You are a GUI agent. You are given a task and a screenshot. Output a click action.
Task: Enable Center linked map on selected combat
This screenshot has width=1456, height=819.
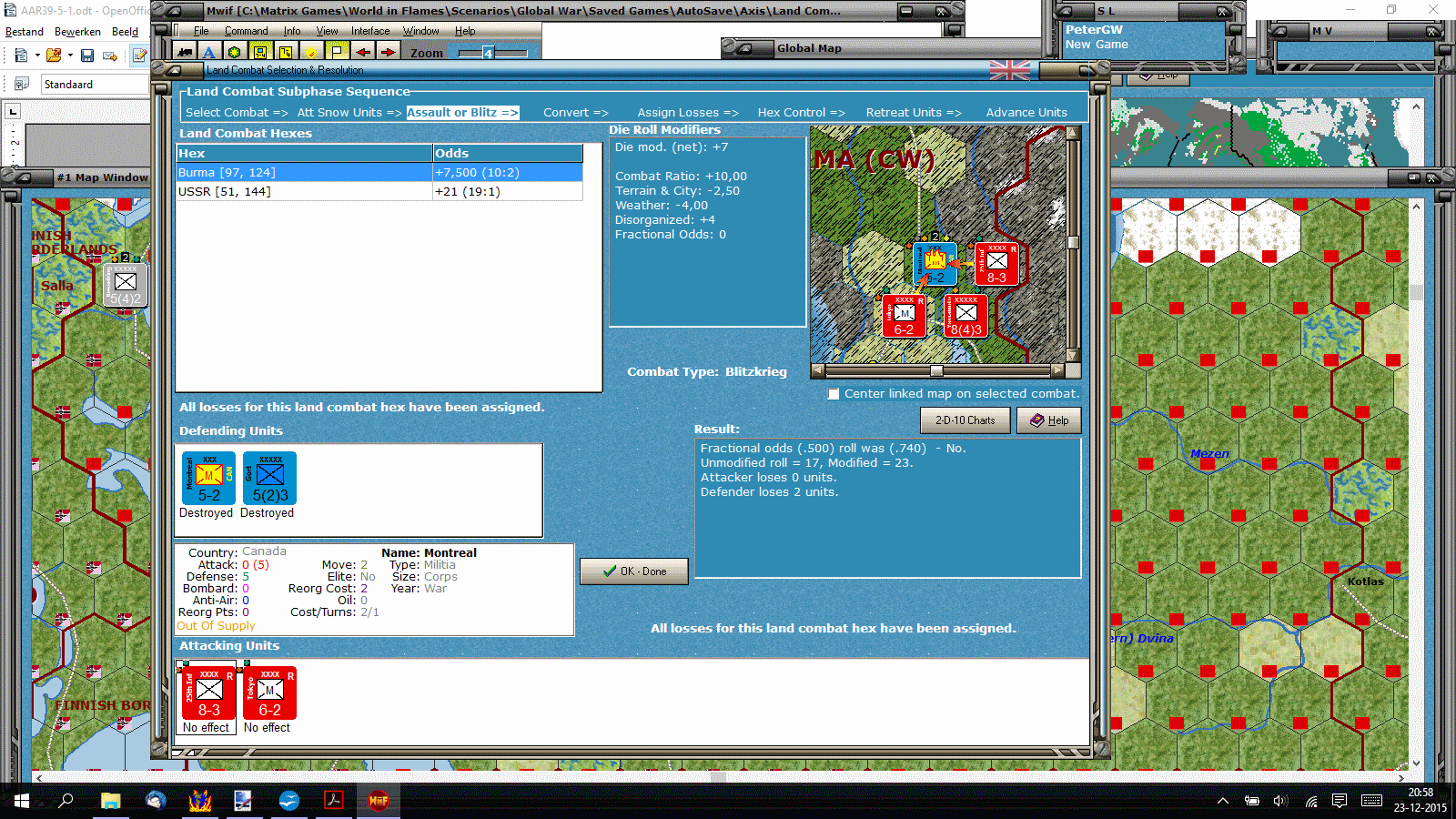click(x=834, y=394)
